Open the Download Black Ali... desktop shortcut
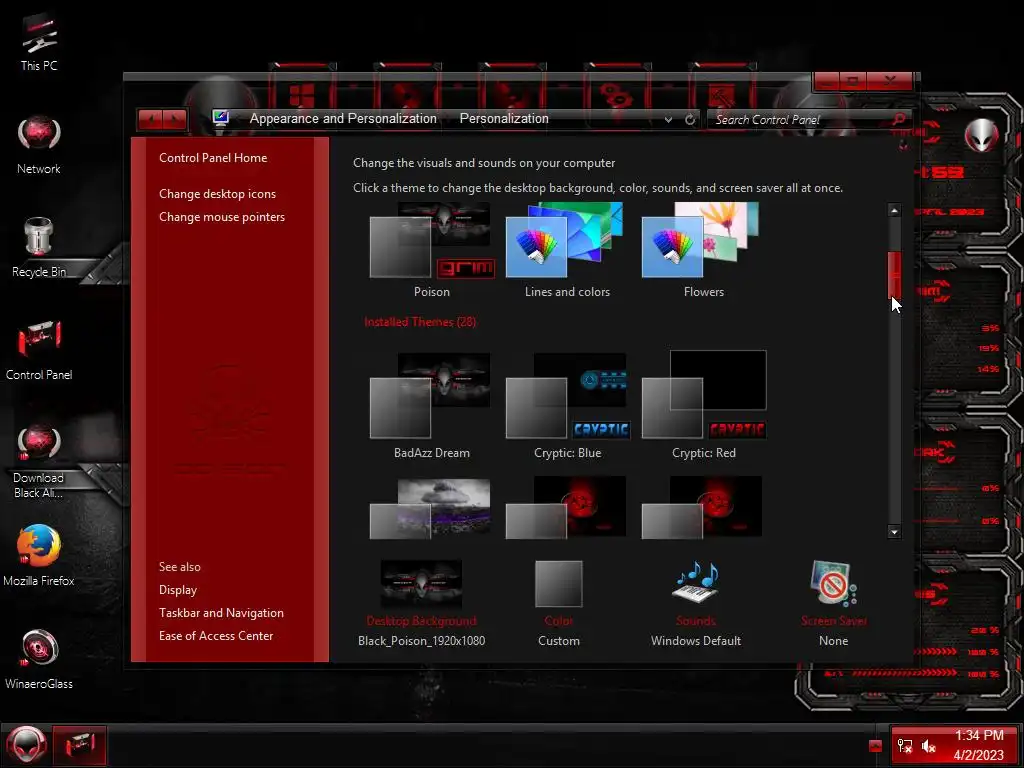 coord(39,462)
